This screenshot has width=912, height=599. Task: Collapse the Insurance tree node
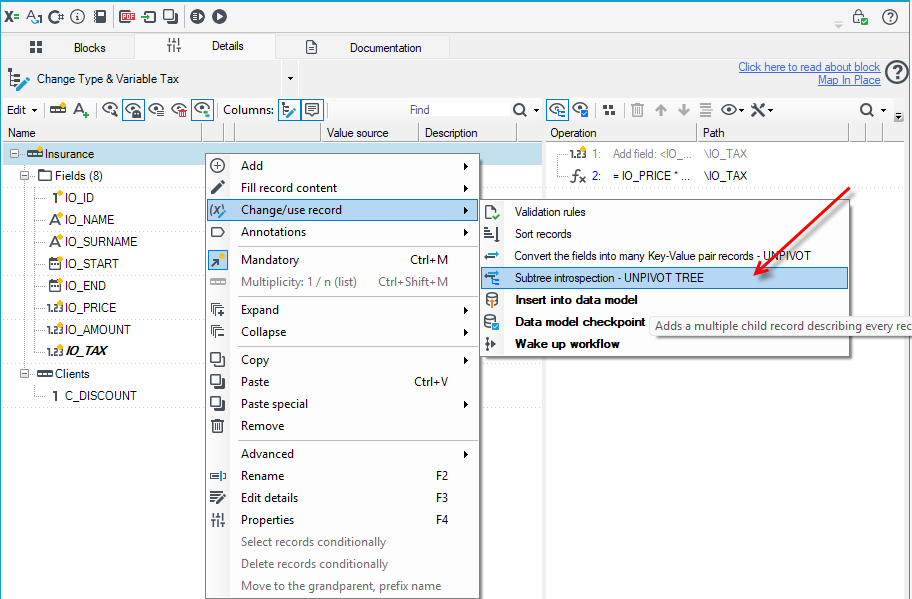(14, 154)
